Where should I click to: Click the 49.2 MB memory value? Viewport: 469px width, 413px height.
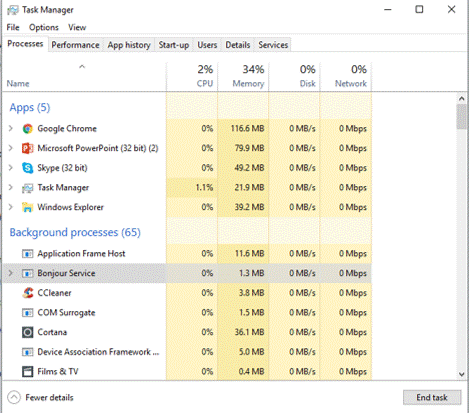click(249, 168)
